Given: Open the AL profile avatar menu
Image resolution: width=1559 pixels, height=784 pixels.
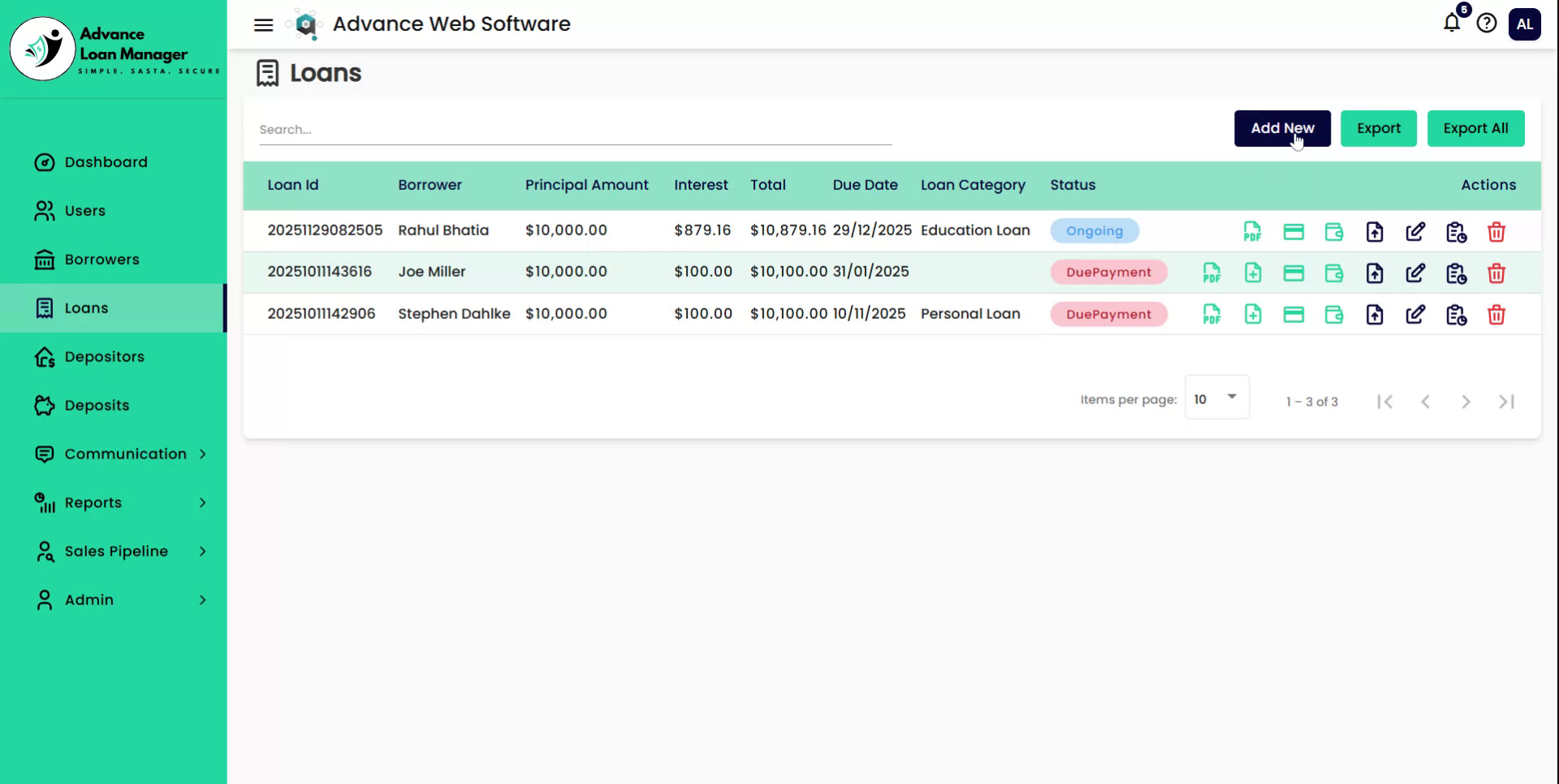Looking at the screenshot, I should [1524, 24].
